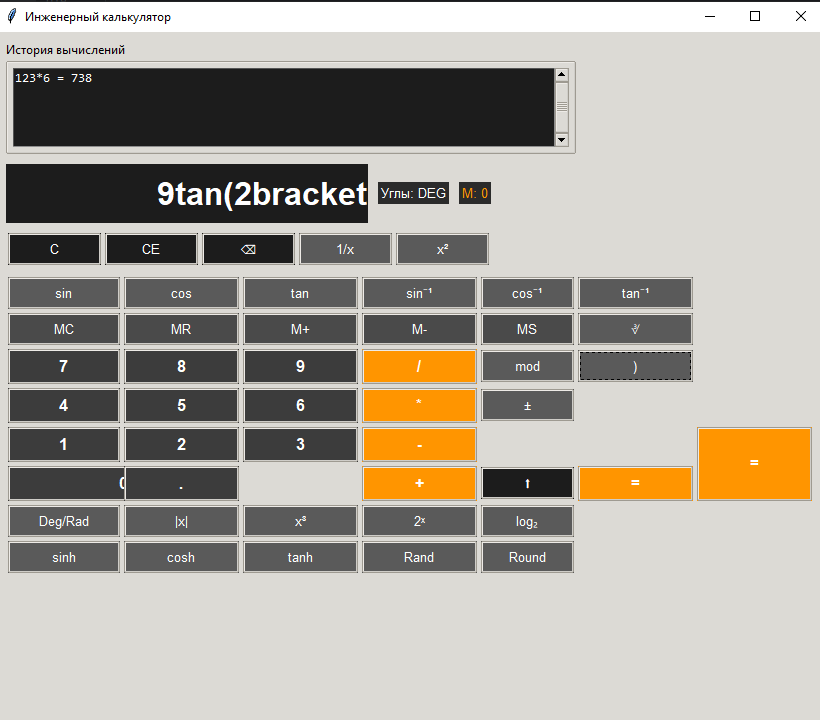Click the wide digit 0 key
Image resolution: width=820 pixels, height=720 pixels.
coord(67,484)
